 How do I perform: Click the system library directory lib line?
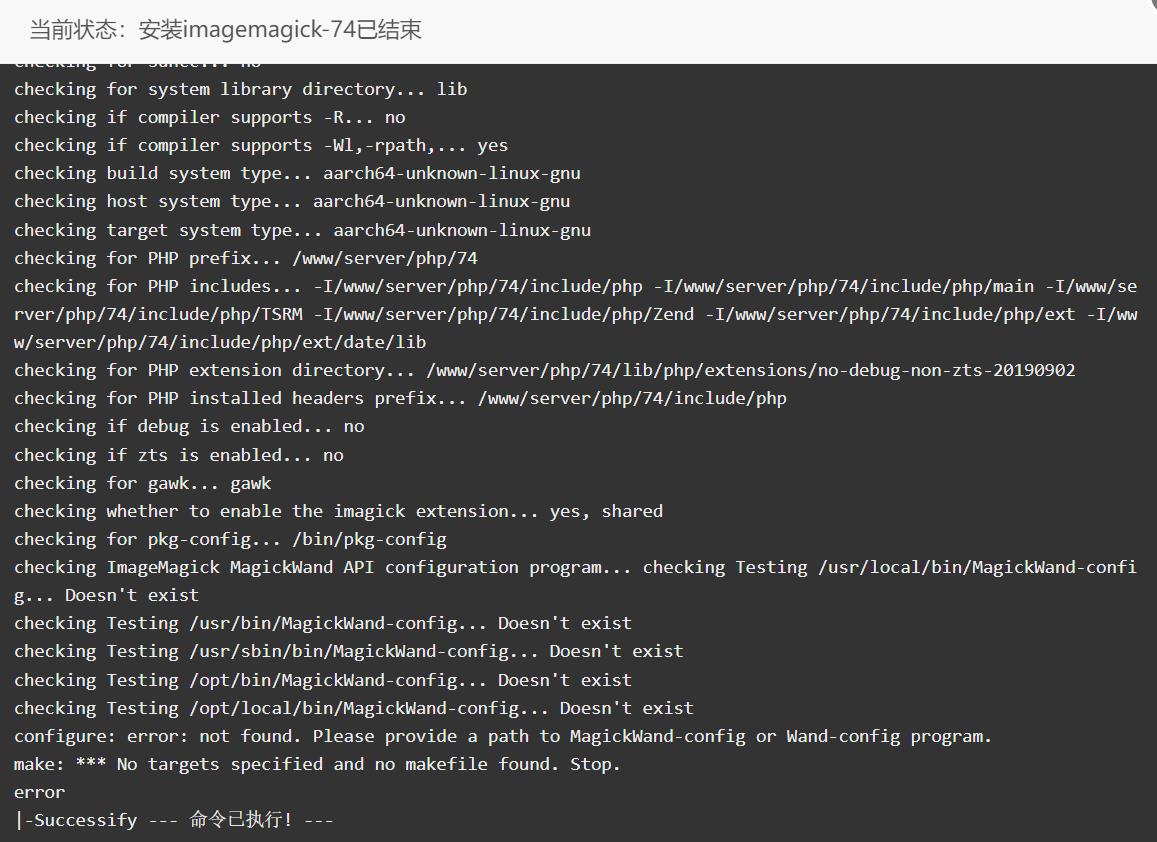click(x=241, y=89)
